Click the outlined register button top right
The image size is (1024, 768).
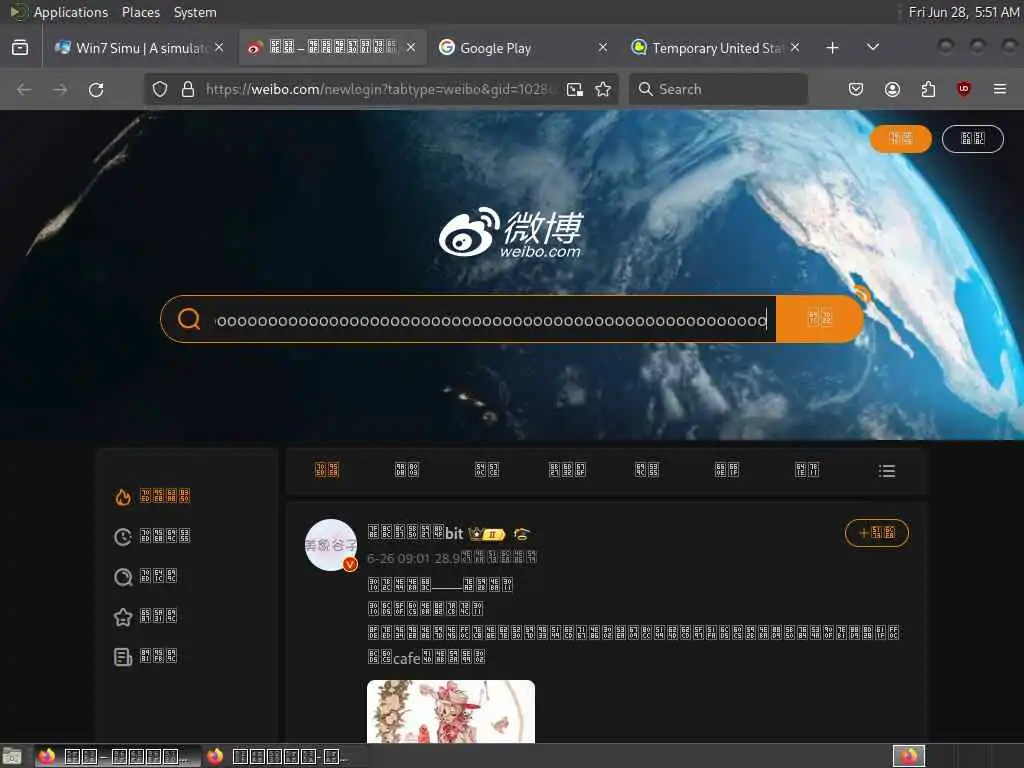point(972,138)
